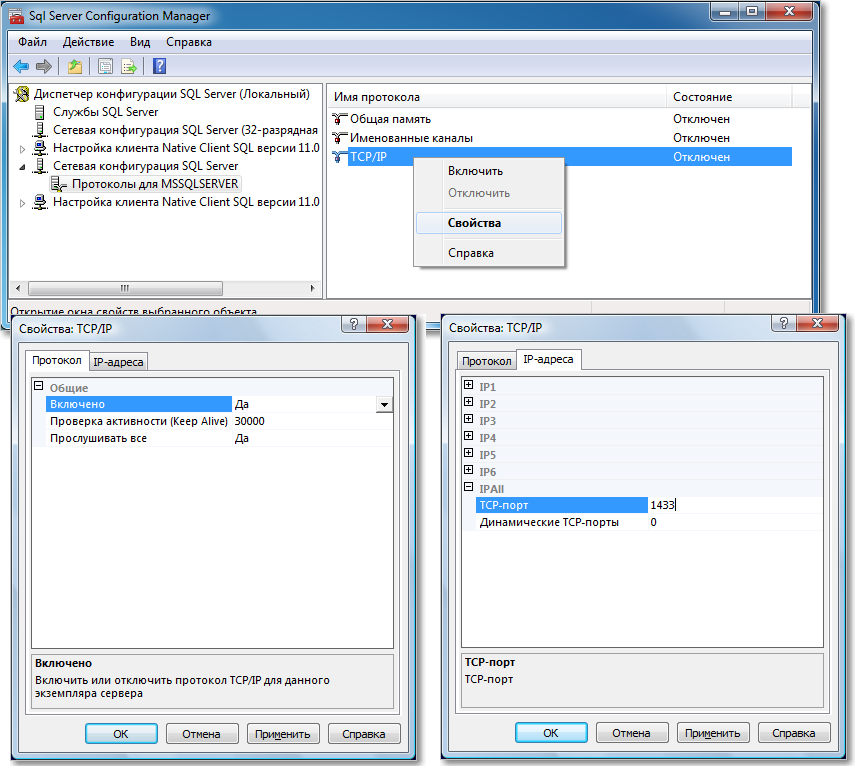Open the properties toolbar icon
This screenshot has height=766, width=855.
(x=105, y=67)
